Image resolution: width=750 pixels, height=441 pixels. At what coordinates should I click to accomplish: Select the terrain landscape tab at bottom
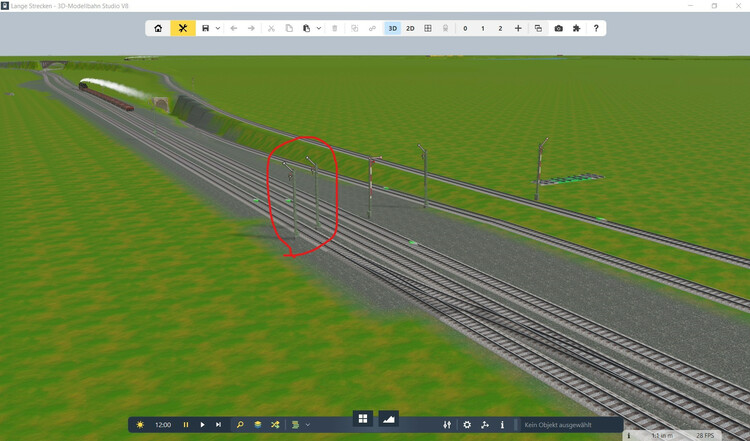click(387, 418)
